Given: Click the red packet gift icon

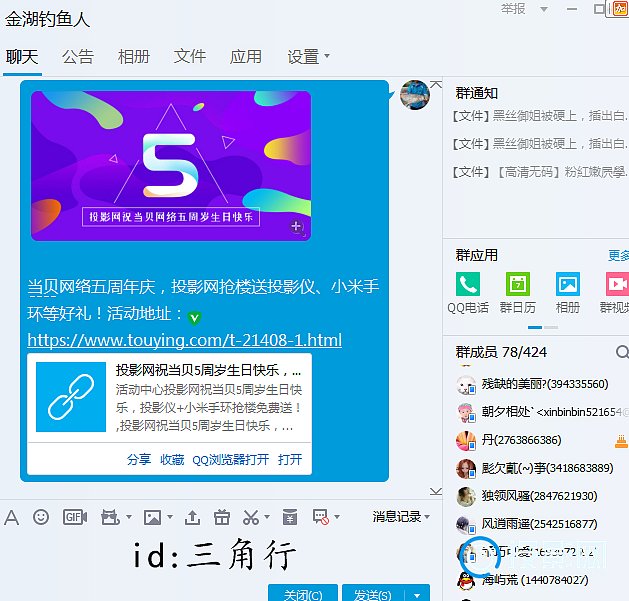Looking at the screenshot, I should (222, 517).
